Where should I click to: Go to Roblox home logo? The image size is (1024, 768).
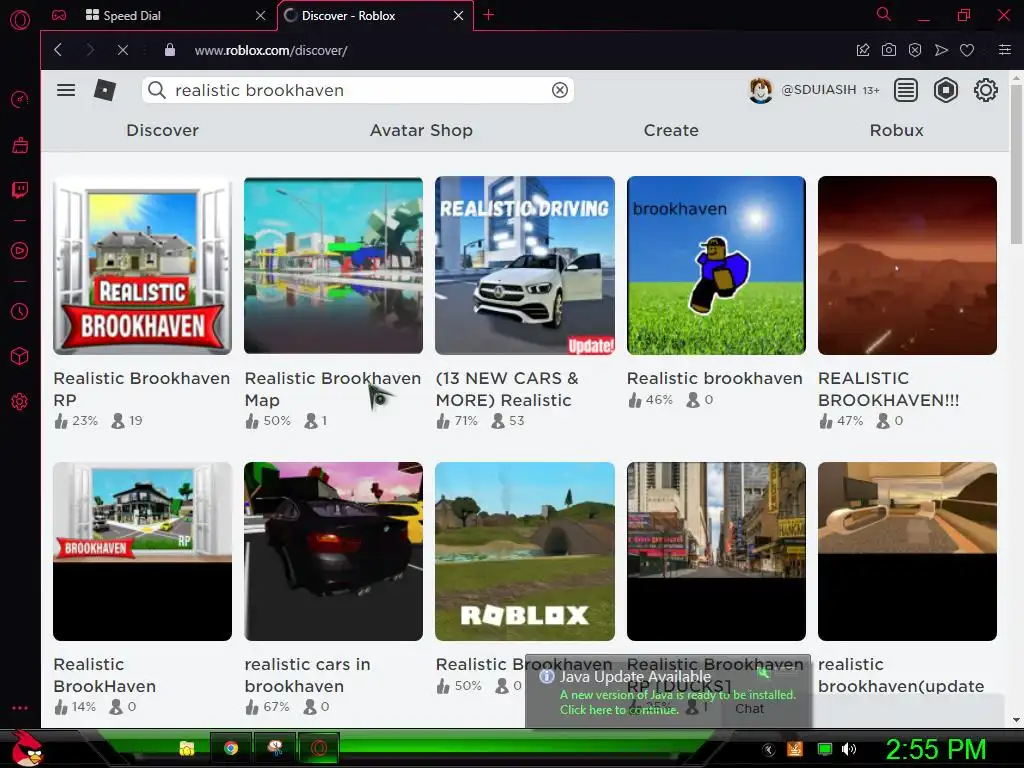coord(105,90)
